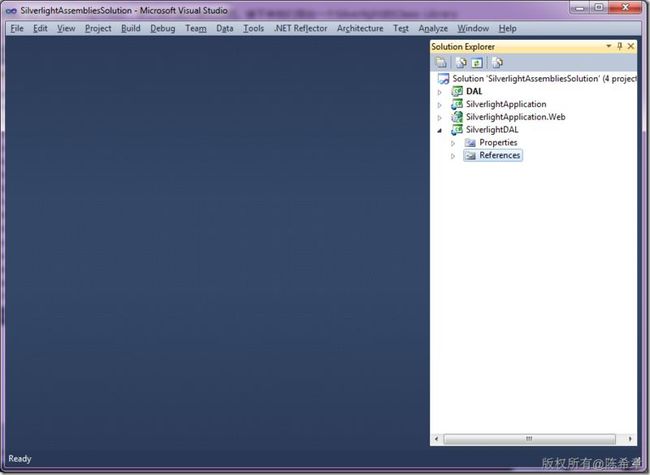Image resolution: width=650 pixels, height=475 pixels.
Task: Expand the References folder node
Action: (453, 156)
